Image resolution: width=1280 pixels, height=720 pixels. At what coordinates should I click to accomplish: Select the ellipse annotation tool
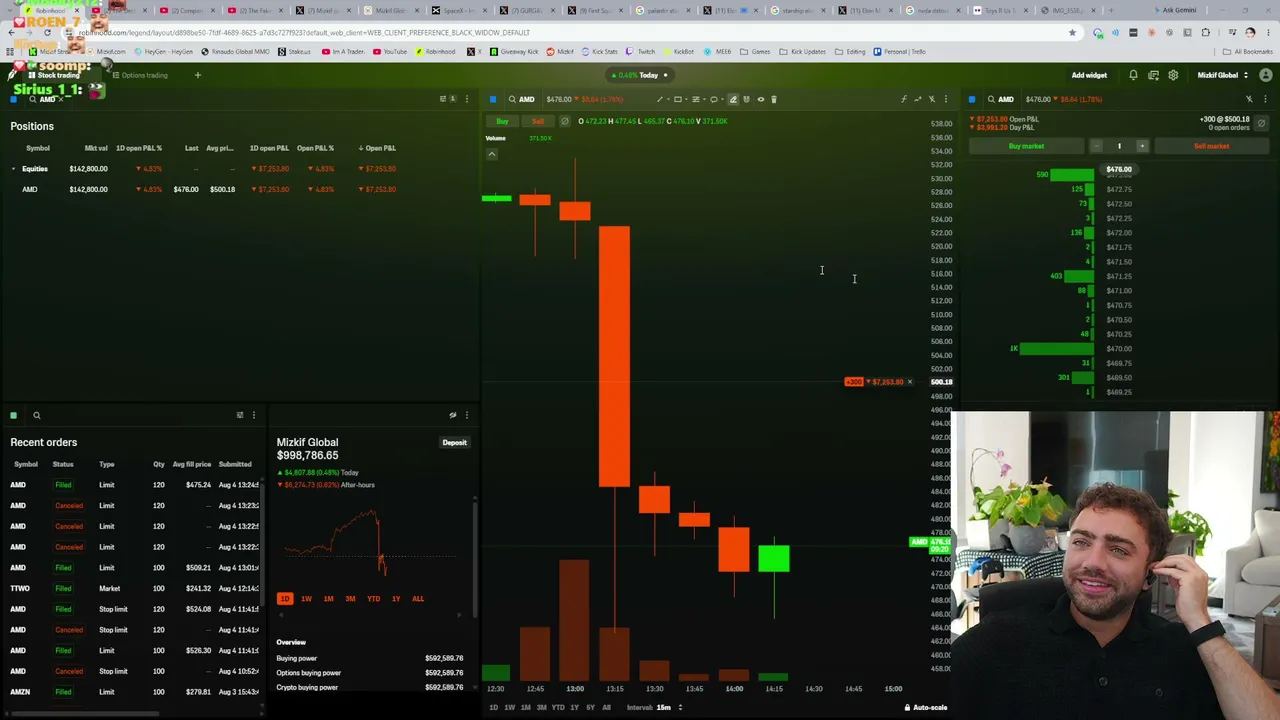click(714, 99)
